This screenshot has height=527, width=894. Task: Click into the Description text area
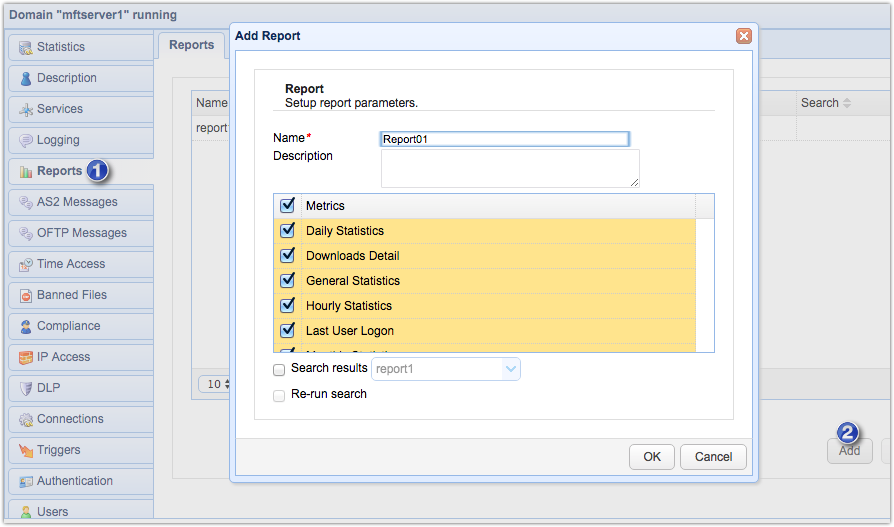[x=510, y=168]
